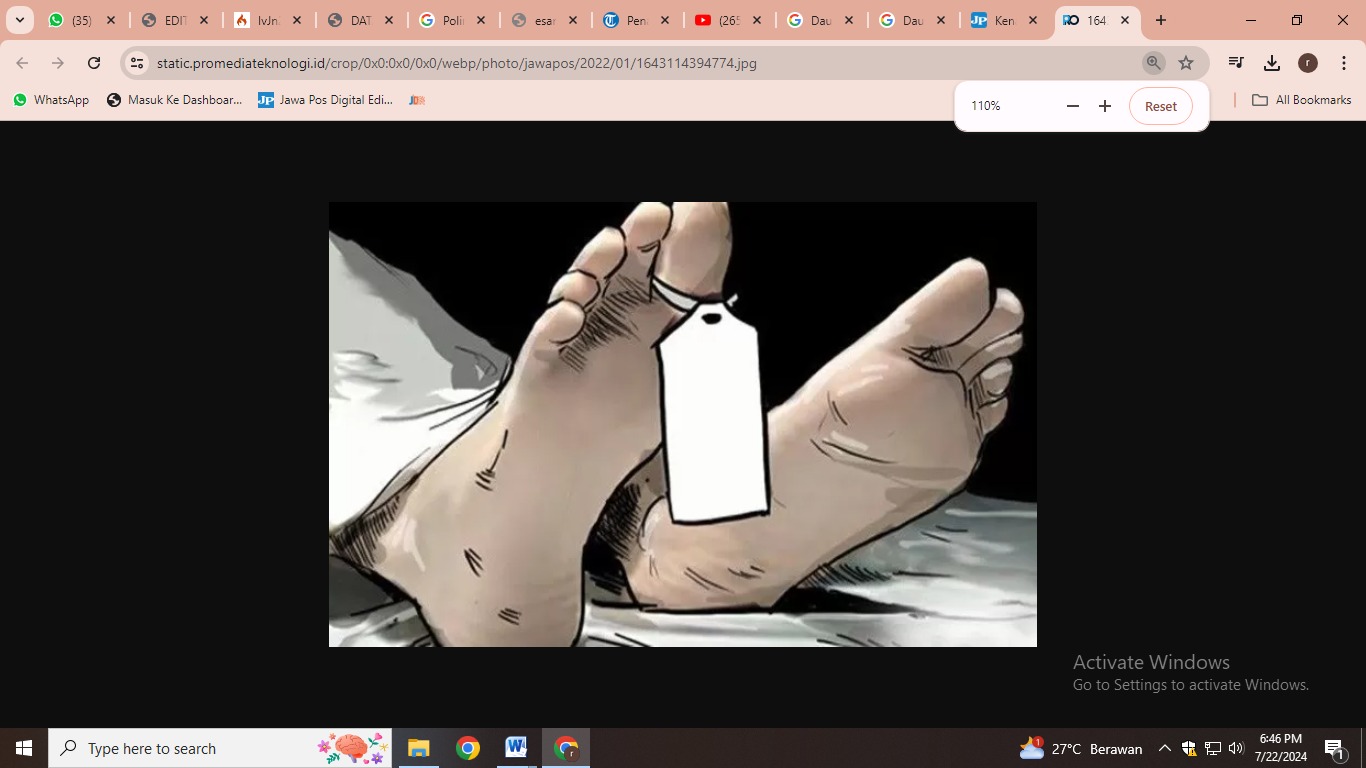The height and width of the screenshot is (768, 1366).
Task: Click the zoom magnifier icon in the address bar
Action: [1153, 62]
